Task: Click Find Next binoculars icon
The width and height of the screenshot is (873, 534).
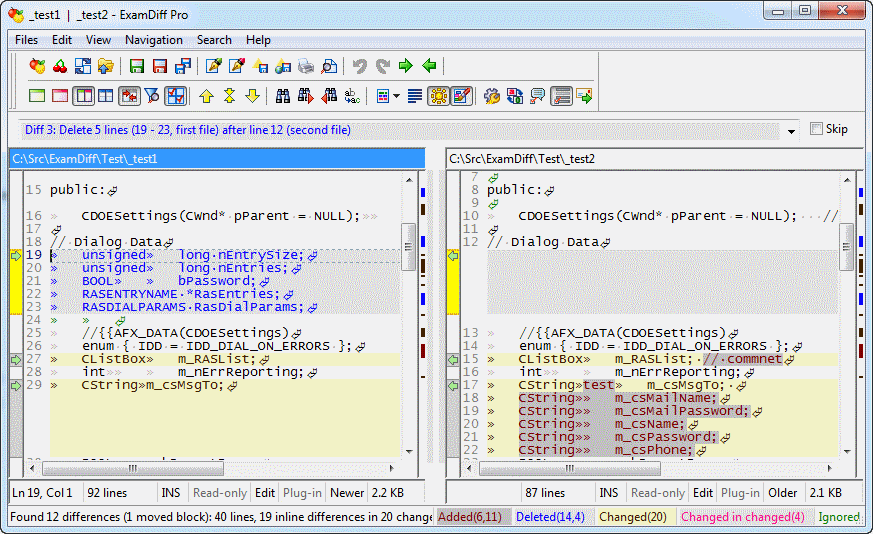Action: (x=306, y=96)
